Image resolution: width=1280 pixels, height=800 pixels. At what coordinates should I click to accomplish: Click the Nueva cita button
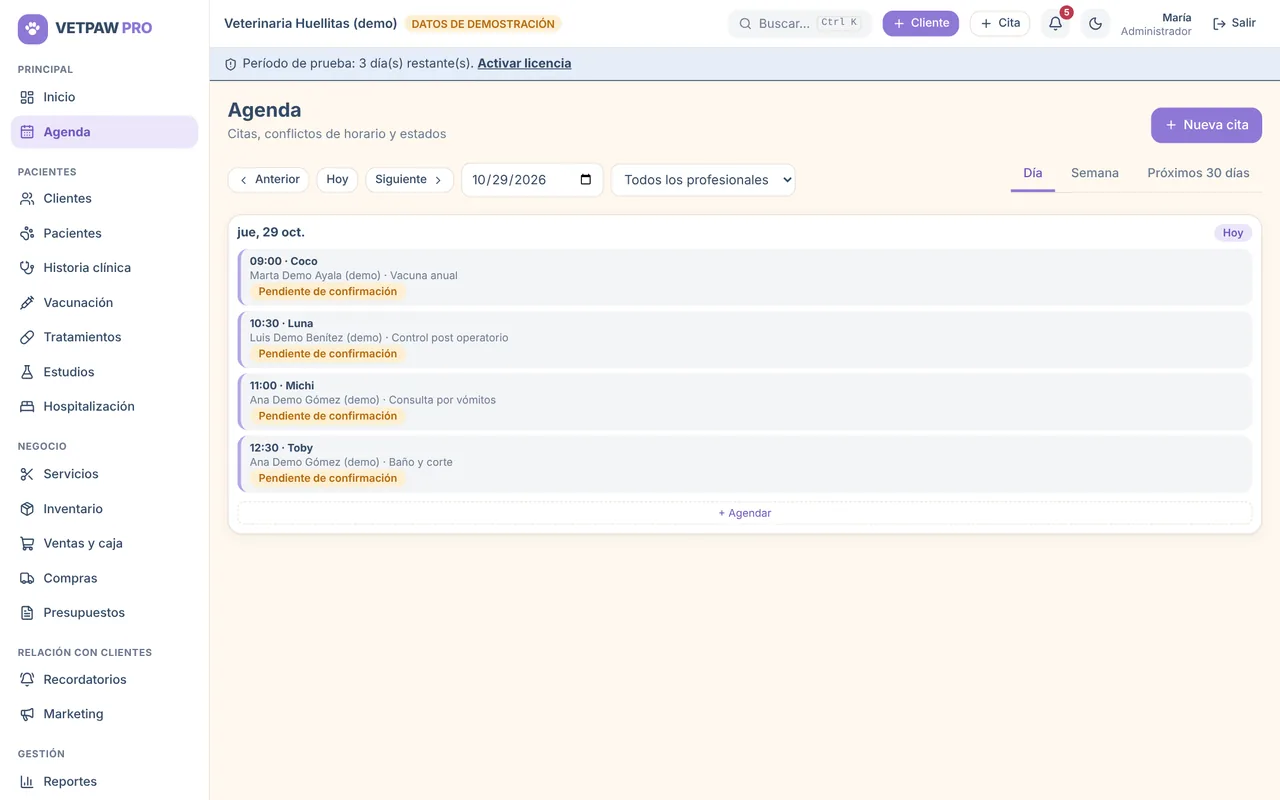1206,125
